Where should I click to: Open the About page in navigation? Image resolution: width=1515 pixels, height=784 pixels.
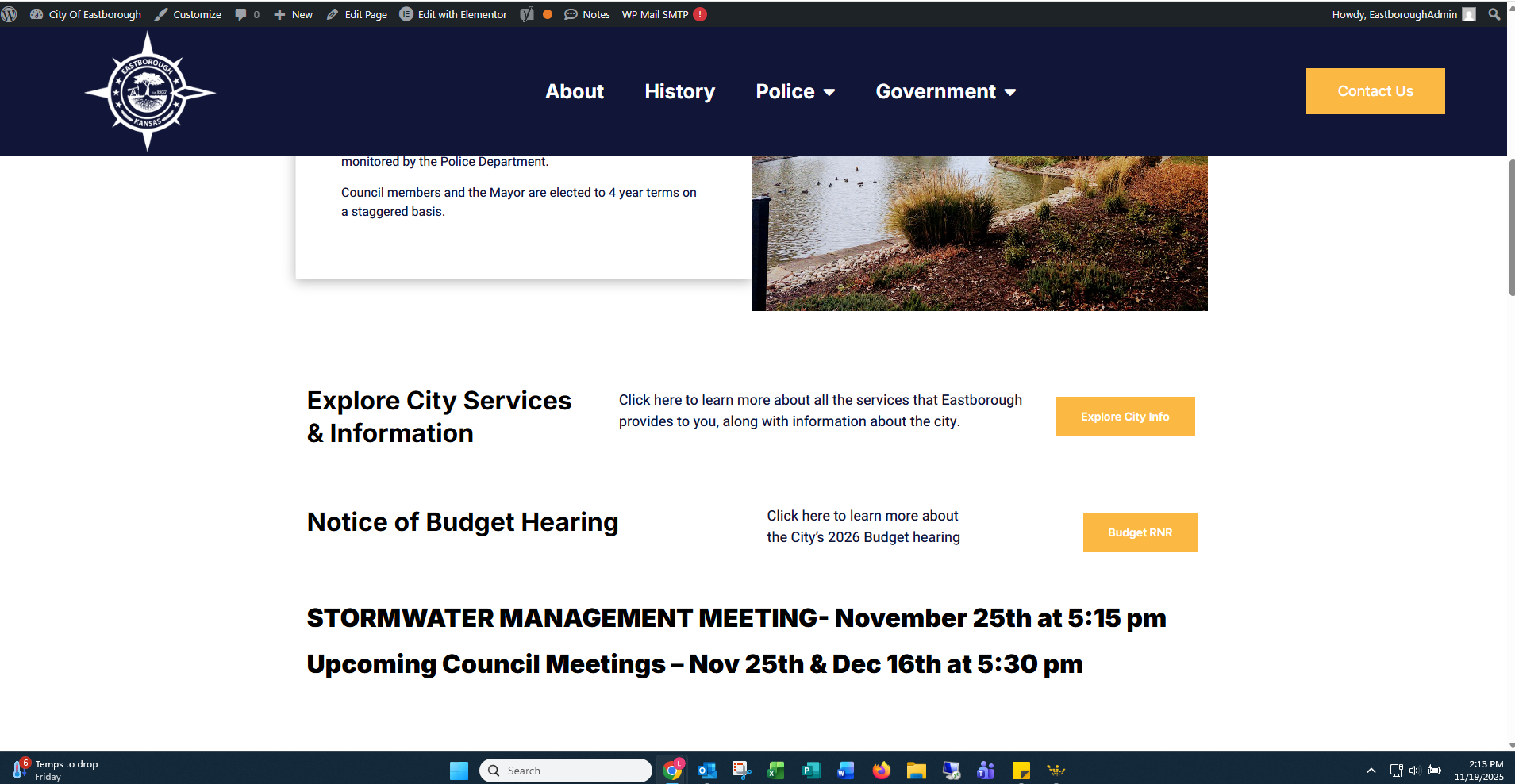click(x=575, y=92)
